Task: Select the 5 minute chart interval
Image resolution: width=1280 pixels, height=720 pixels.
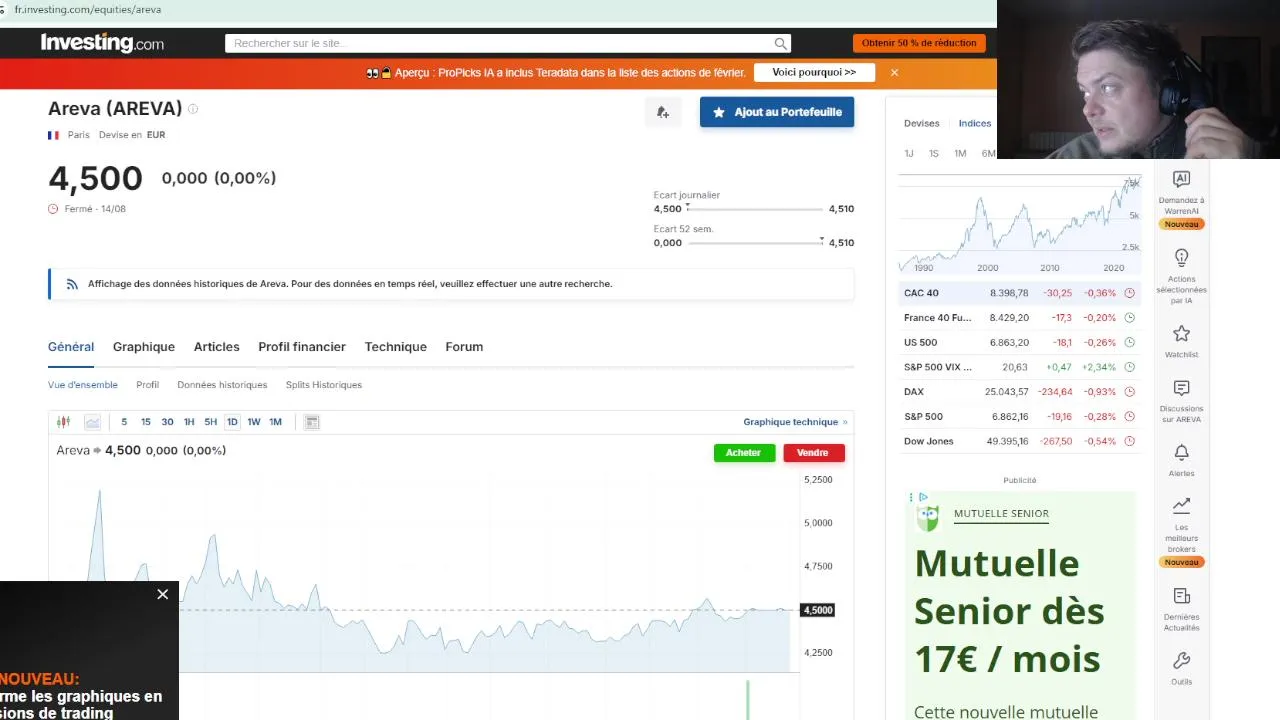Action: [124, 422]
